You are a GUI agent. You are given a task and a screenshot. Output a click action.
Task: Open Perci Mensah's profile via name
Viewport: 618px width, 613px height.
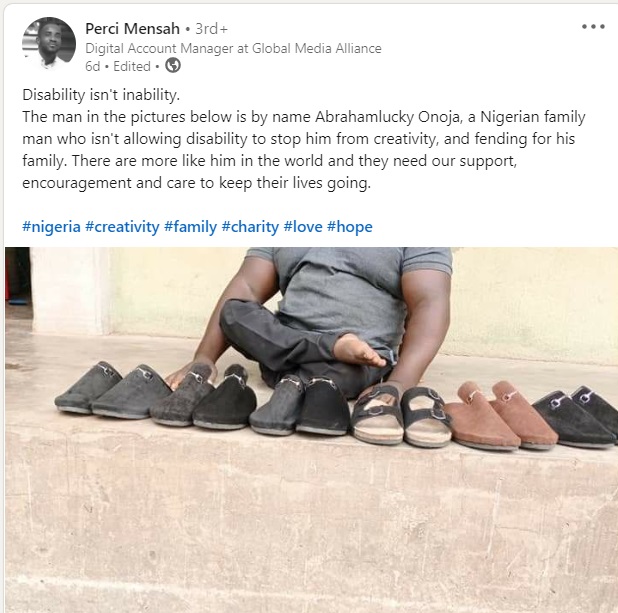click(130, 28)
